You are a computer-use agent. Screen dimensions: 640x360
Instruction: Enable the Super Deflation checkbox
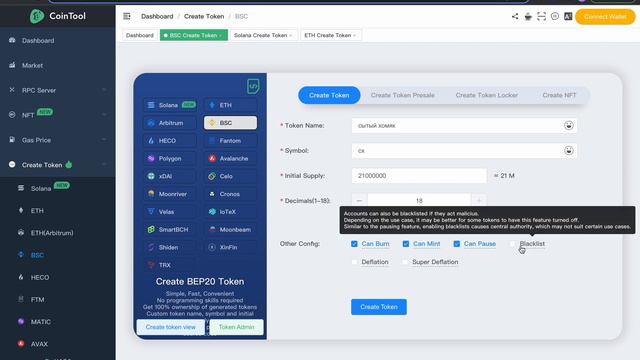405,262
